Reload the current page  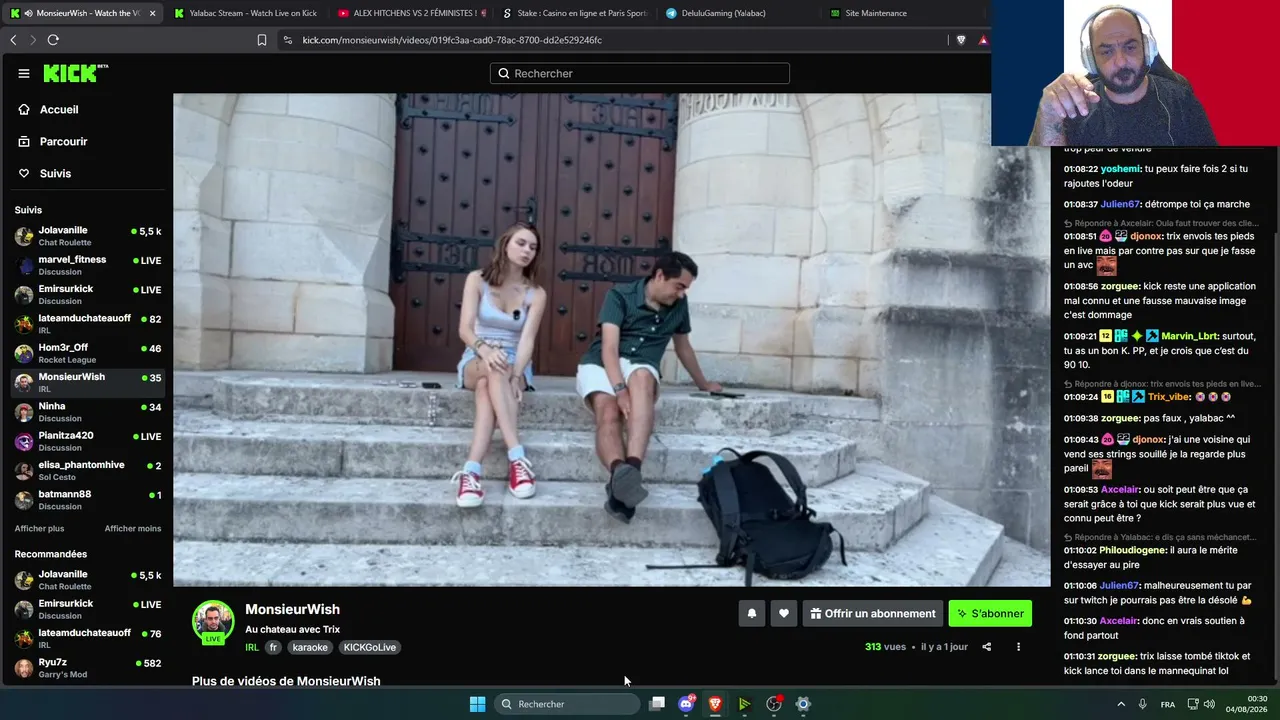coord(53,40)
